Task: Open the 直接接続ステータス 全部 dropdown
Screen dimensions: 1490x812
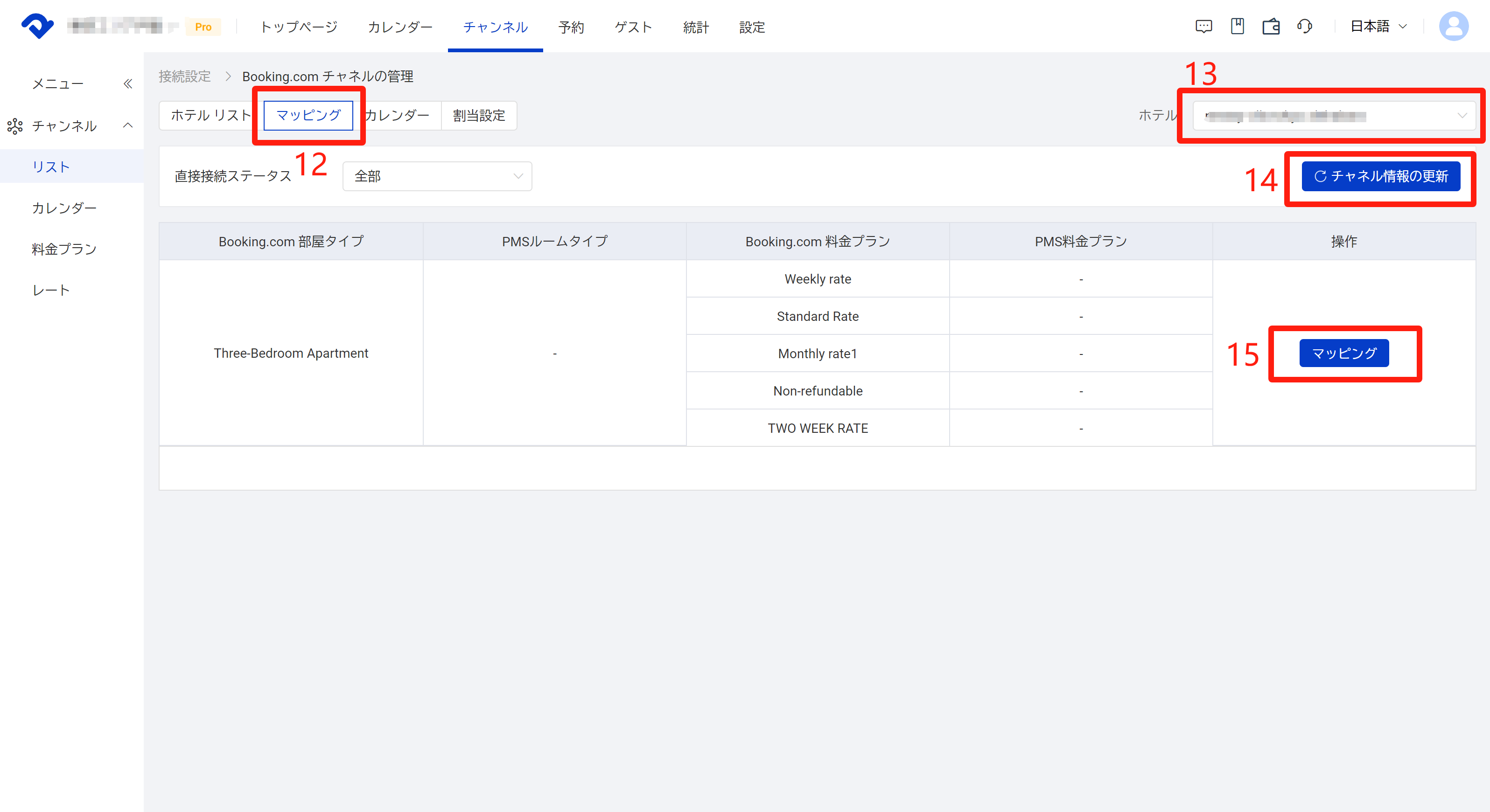Action: click(x=437, y=176)
